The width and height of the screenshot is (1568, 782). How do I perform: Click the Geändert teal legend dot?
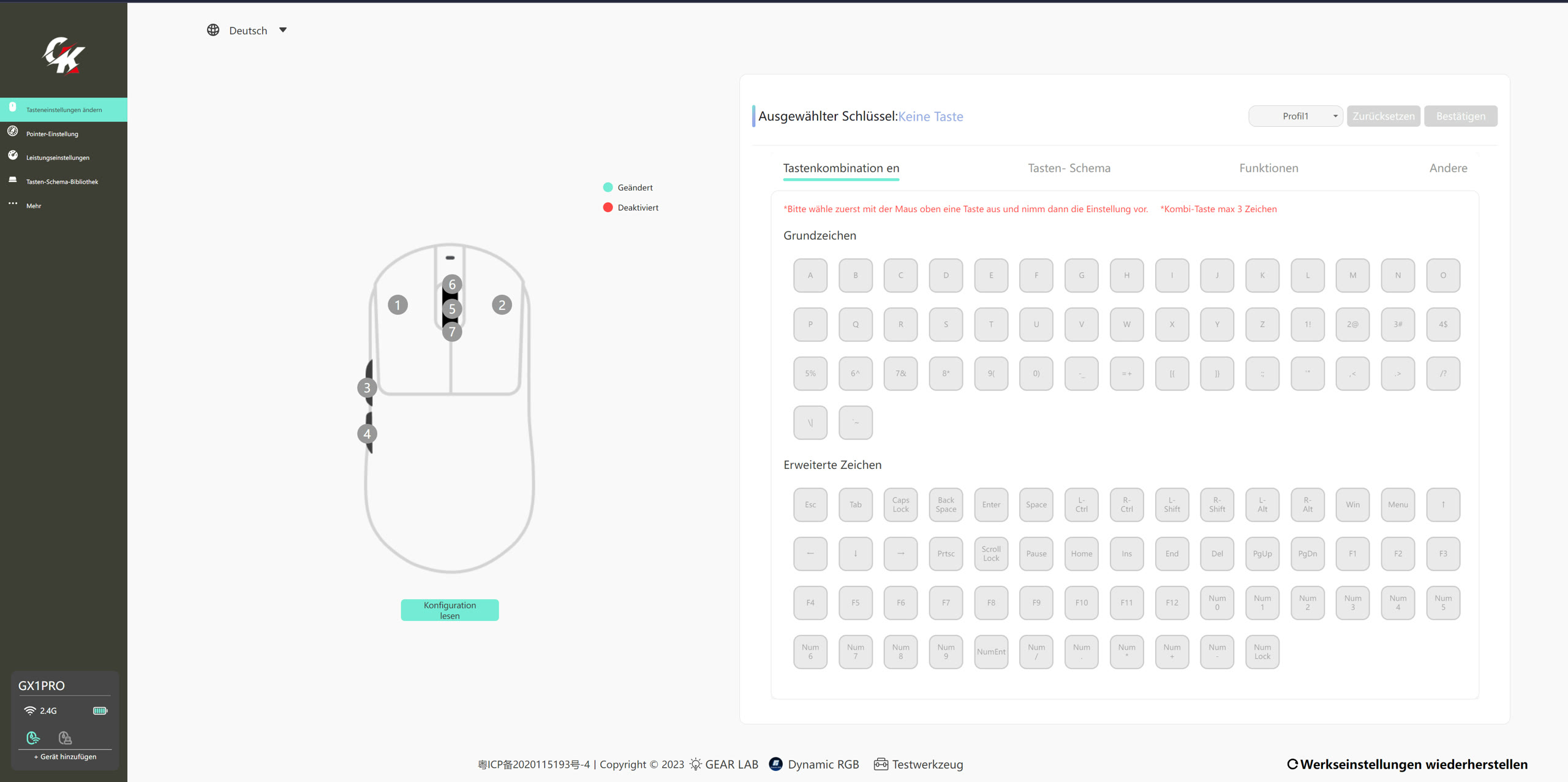click(x=608, y=188)
